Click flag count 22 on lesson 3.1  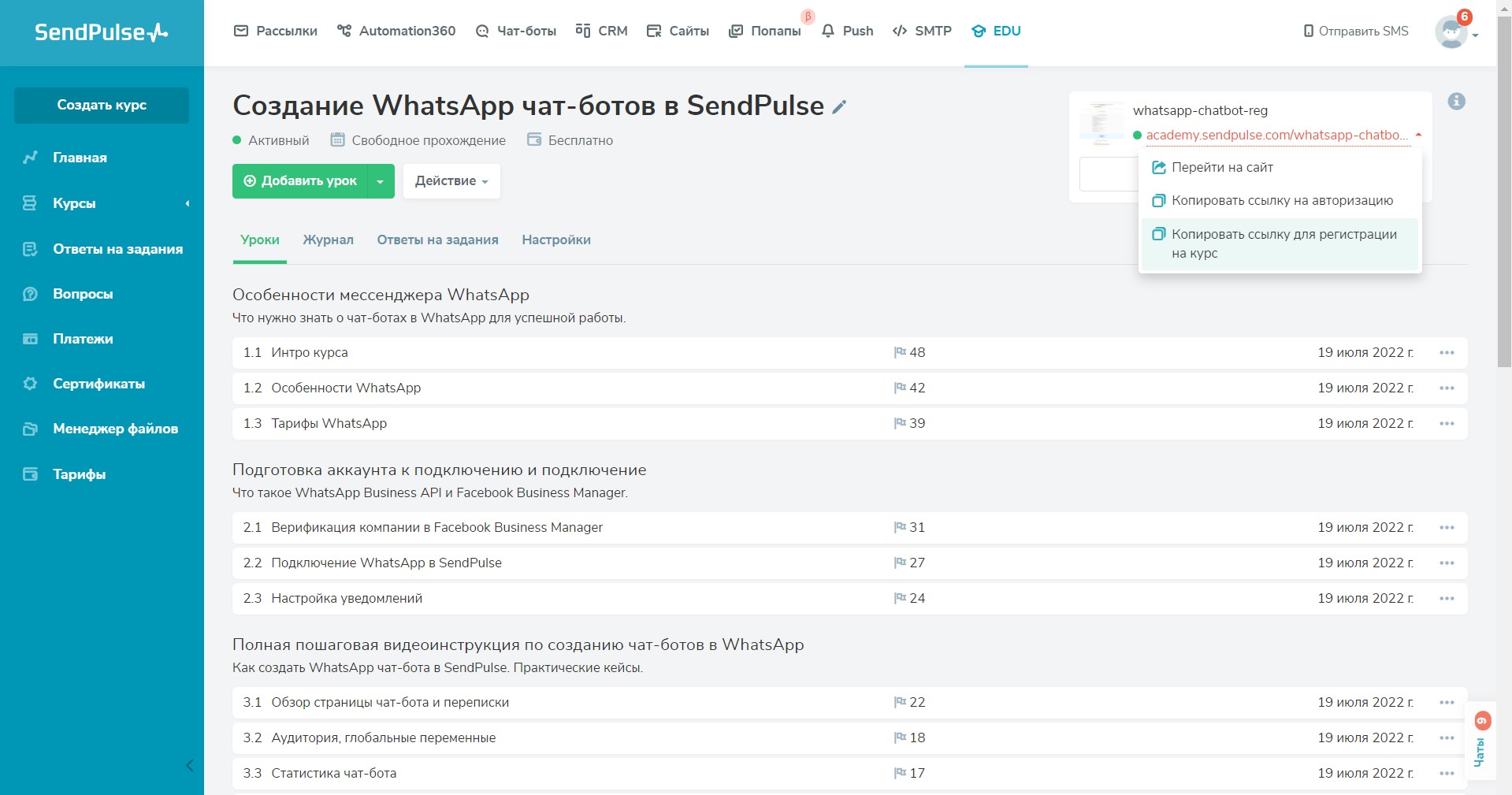[x=910, y=702]
